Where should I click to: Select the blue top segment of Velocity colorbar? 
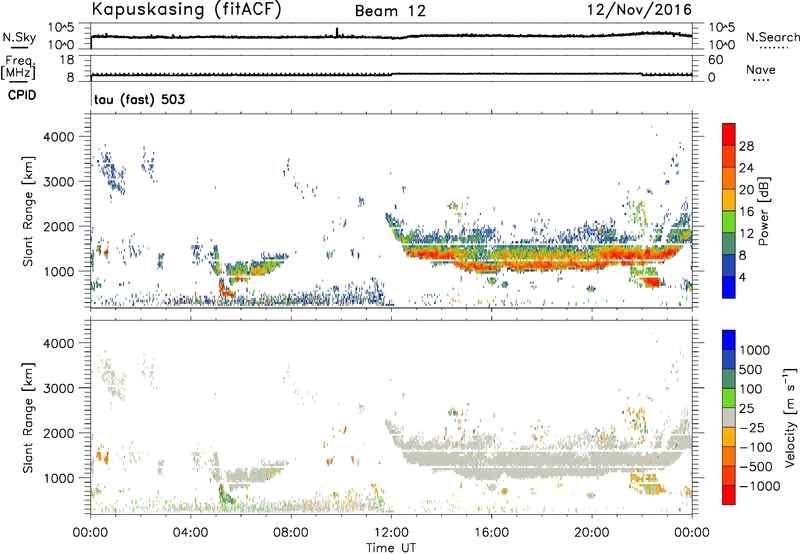point(729,340)
